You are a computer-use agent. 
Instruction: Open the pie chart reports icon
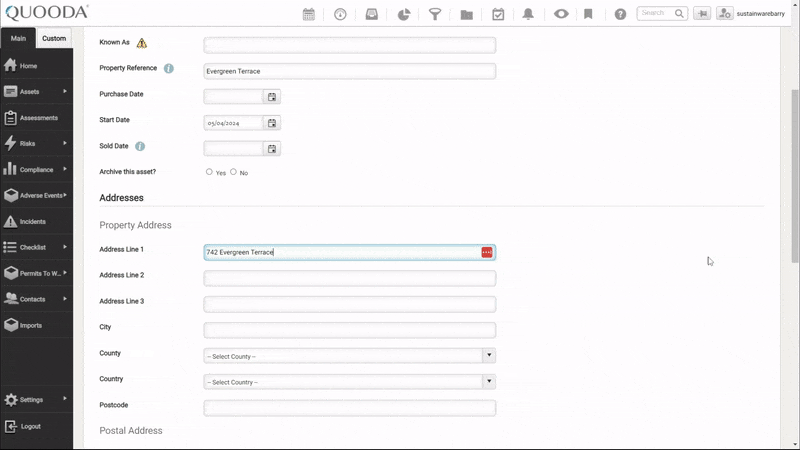404,14
